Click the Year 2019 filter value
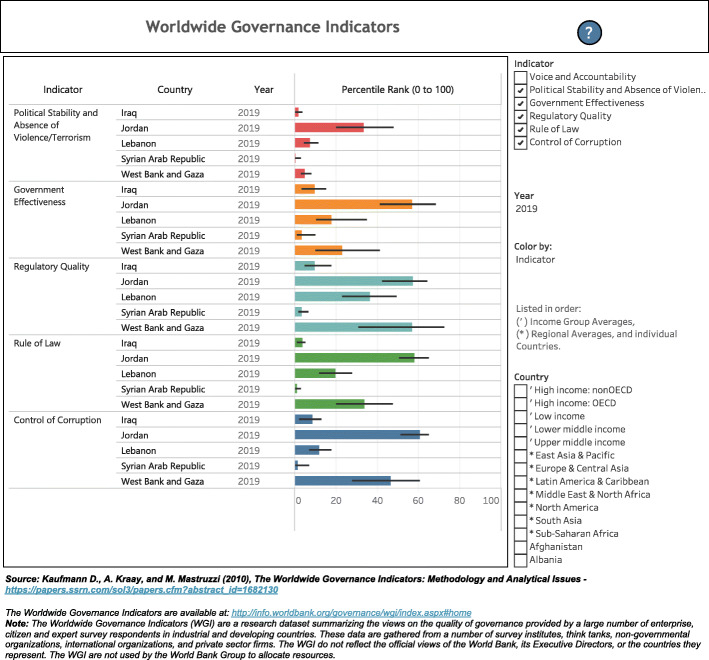This screenshot has width=709, height=660. tap(529, 210)
